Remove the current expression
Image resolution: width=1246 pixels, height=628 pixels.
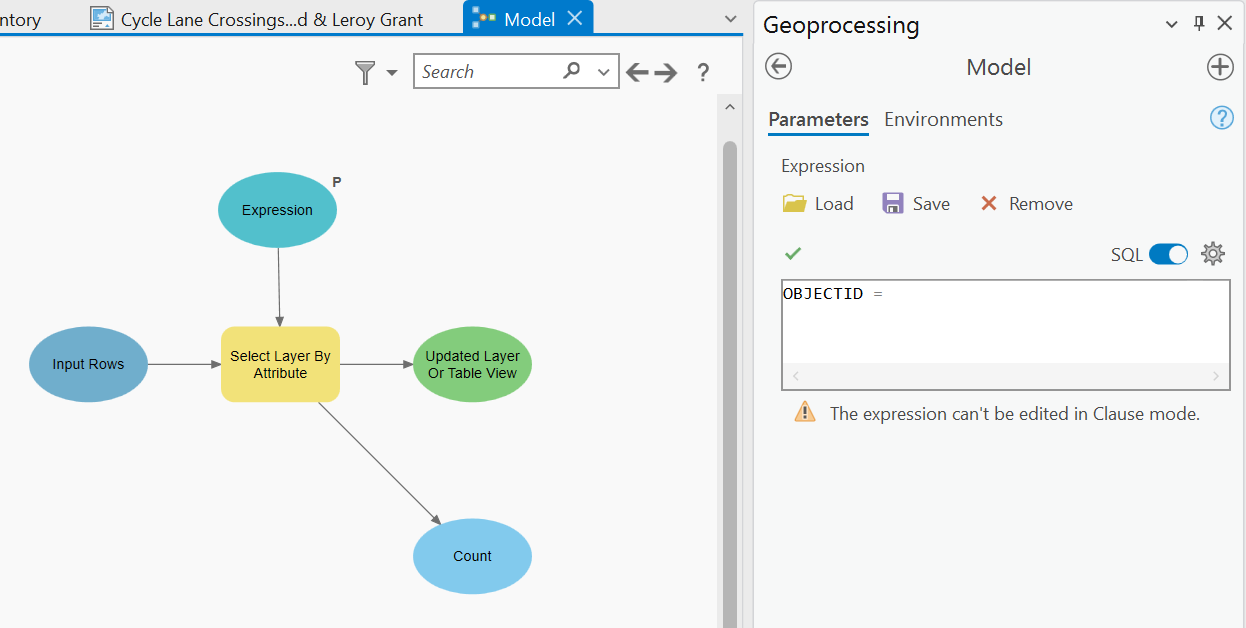click(1026, 204)
